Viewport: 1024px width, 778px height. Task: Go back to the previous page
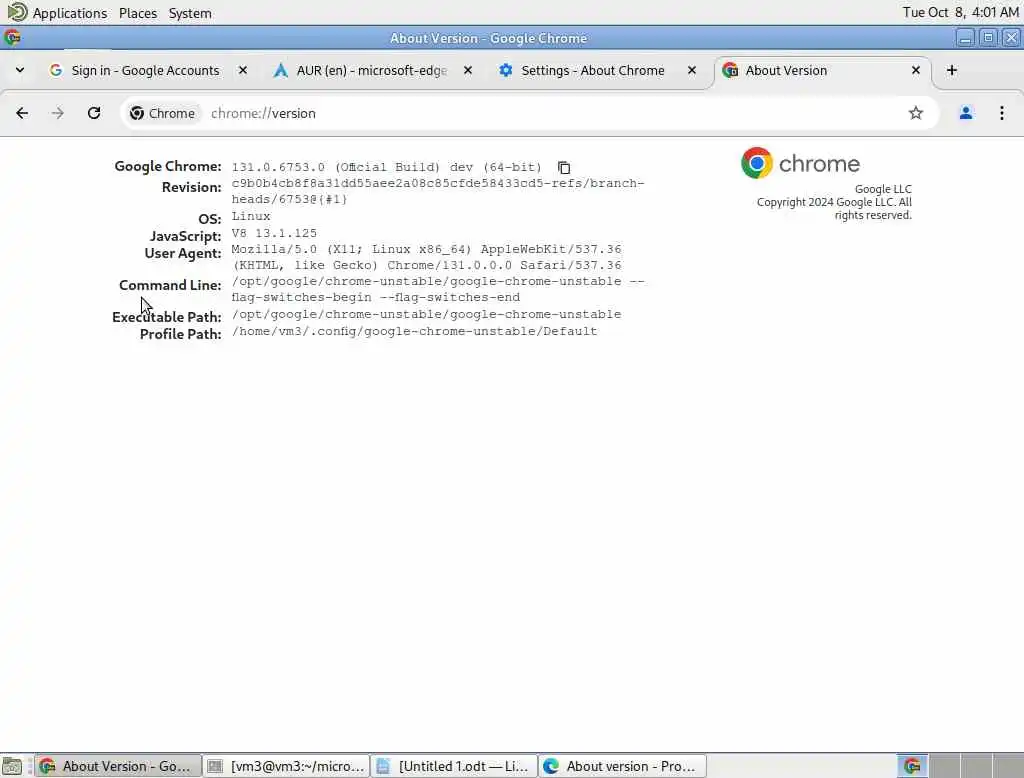point(22,113)
